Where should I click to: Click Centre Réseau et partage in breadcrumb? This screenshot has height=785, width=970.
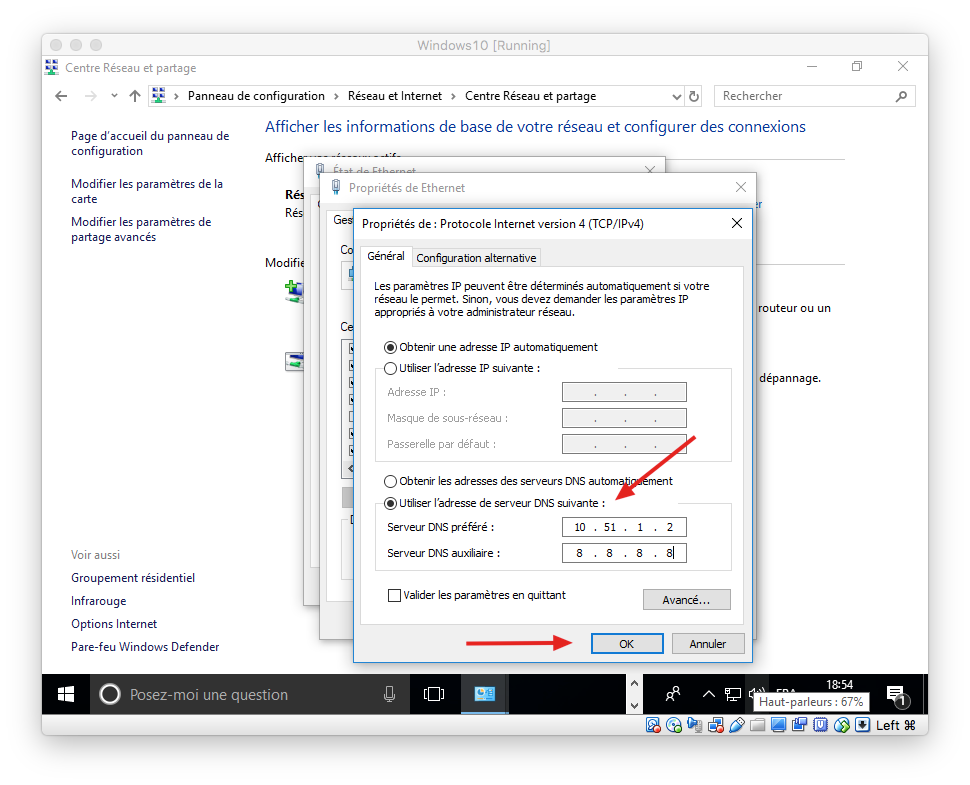pos(531,96)
